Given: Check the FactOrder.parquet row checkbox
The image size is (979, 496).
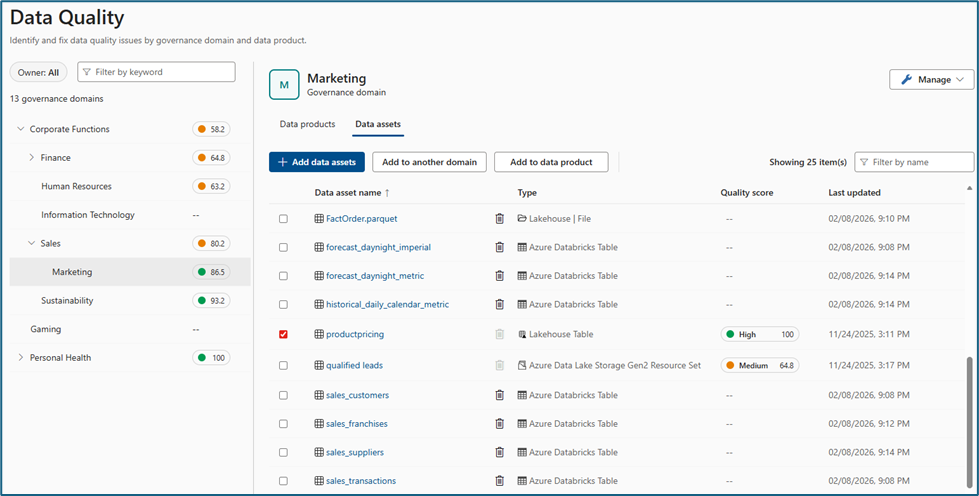Looking at the screenshot, I should pyautogui.click(x=283, y=218).
